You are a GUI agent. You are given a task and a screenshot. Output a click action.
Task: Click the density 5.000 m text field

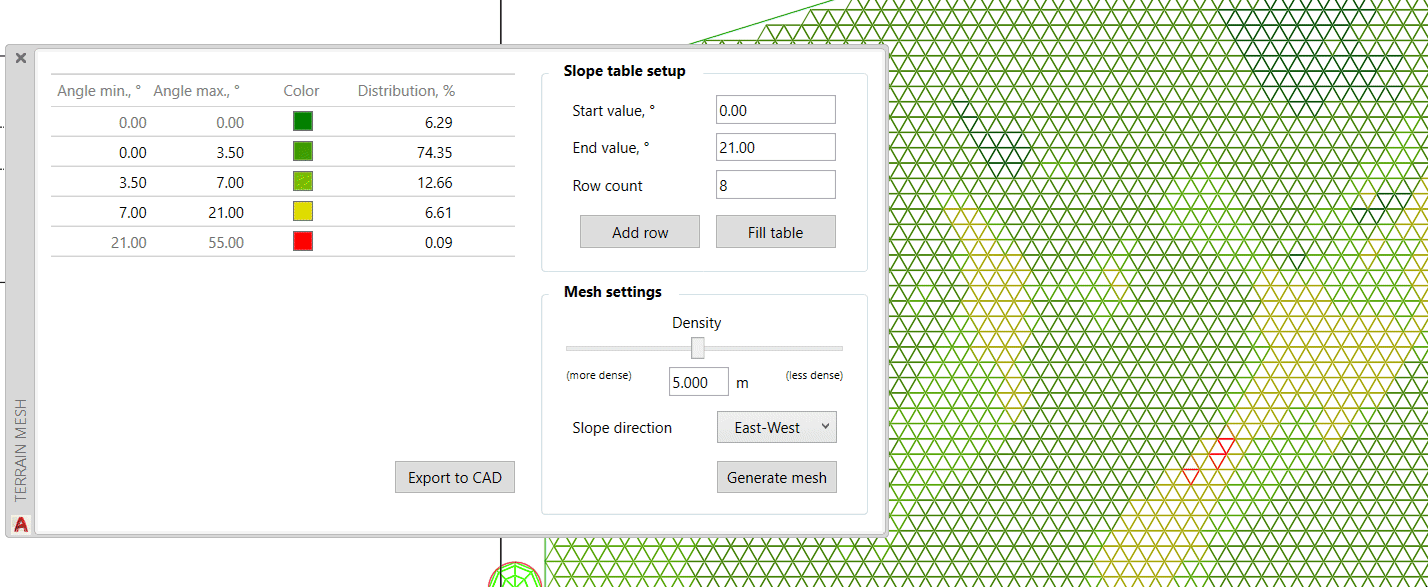click(x=698, y=382)
